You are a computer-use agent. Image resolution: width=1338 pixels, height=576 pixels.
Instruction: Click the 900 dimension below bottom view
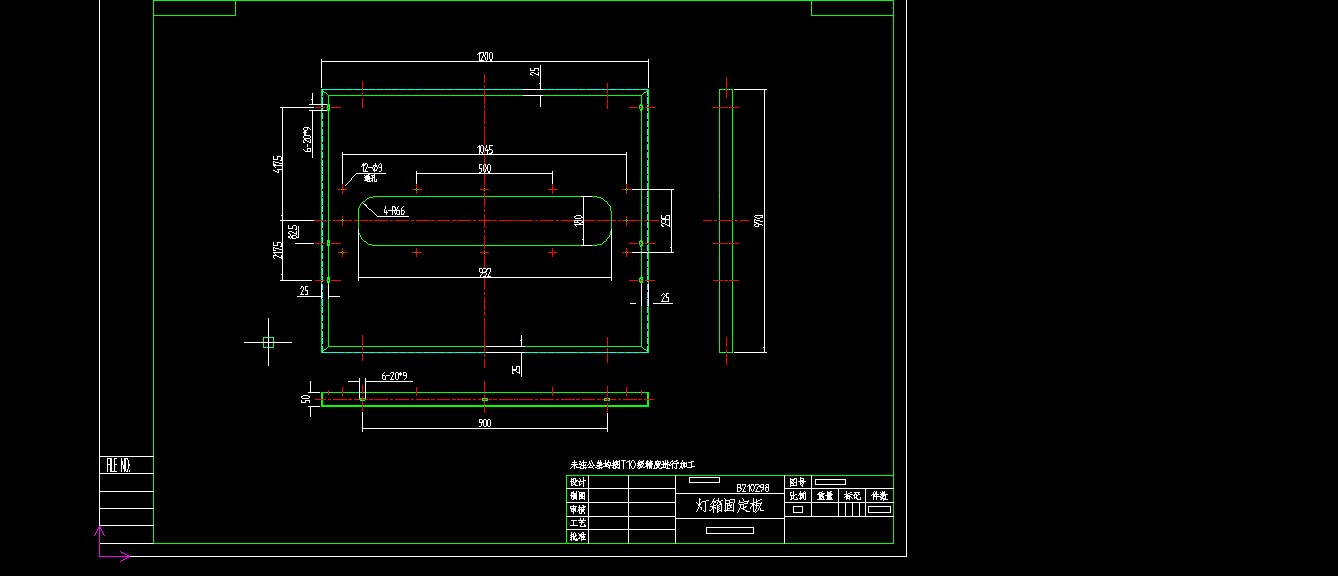[485, 423]
